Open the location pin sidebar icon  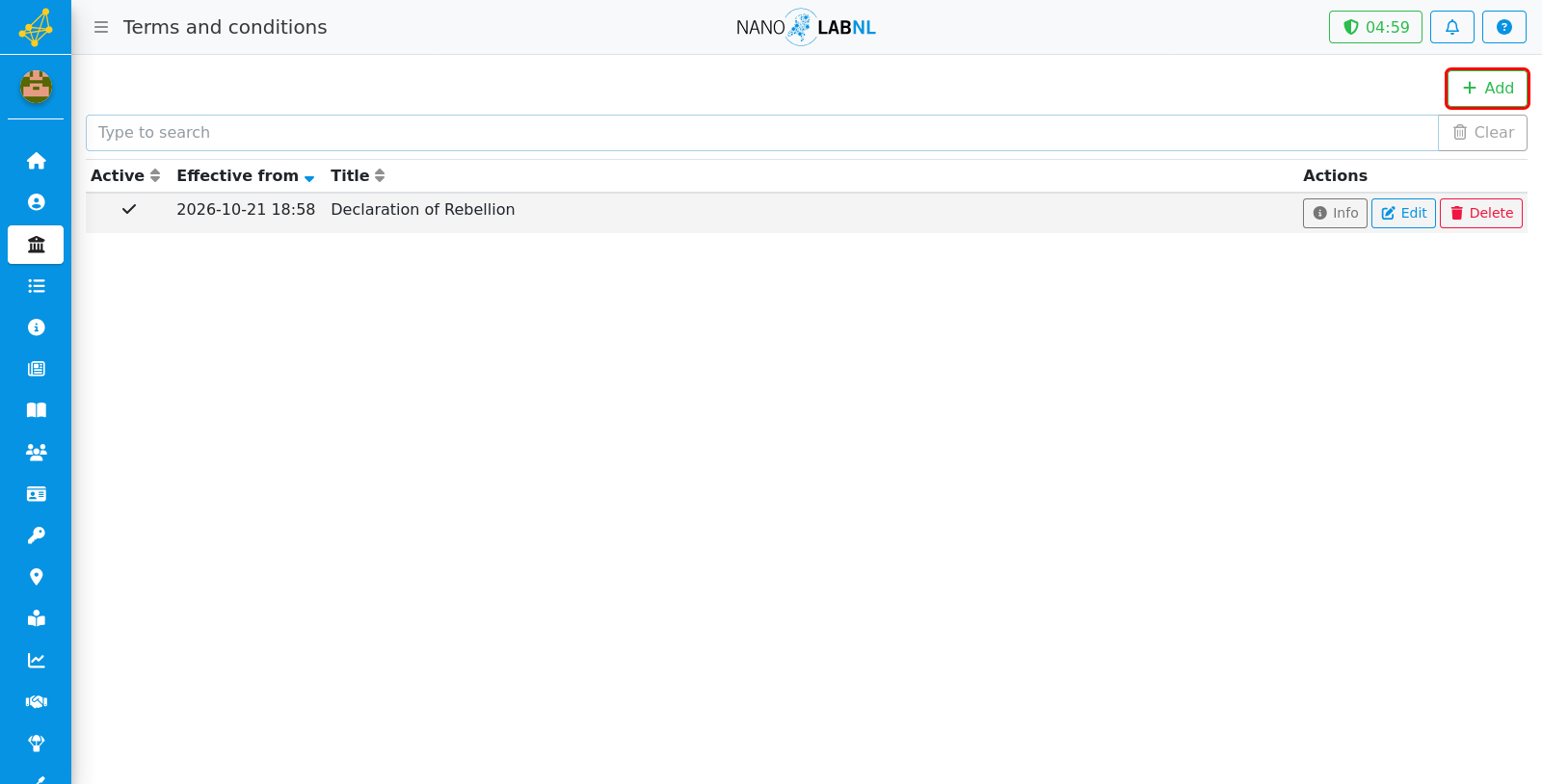36,577
